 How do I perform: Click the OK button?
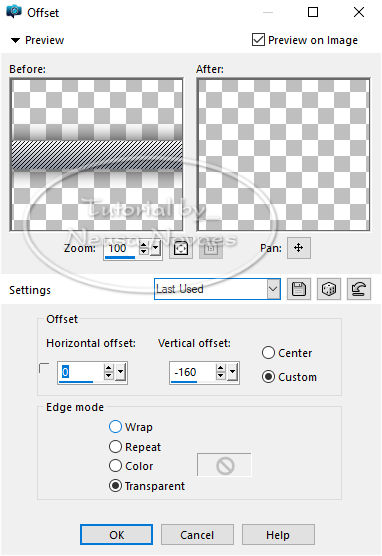(x=117, y=534)
